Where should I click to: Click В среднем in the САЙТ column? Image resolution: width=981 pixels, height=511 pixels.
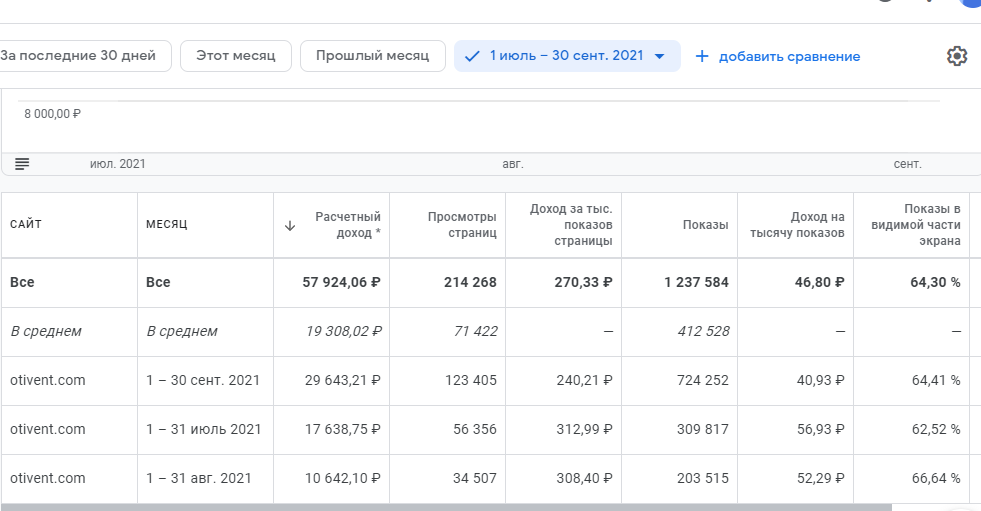point(46,331)
